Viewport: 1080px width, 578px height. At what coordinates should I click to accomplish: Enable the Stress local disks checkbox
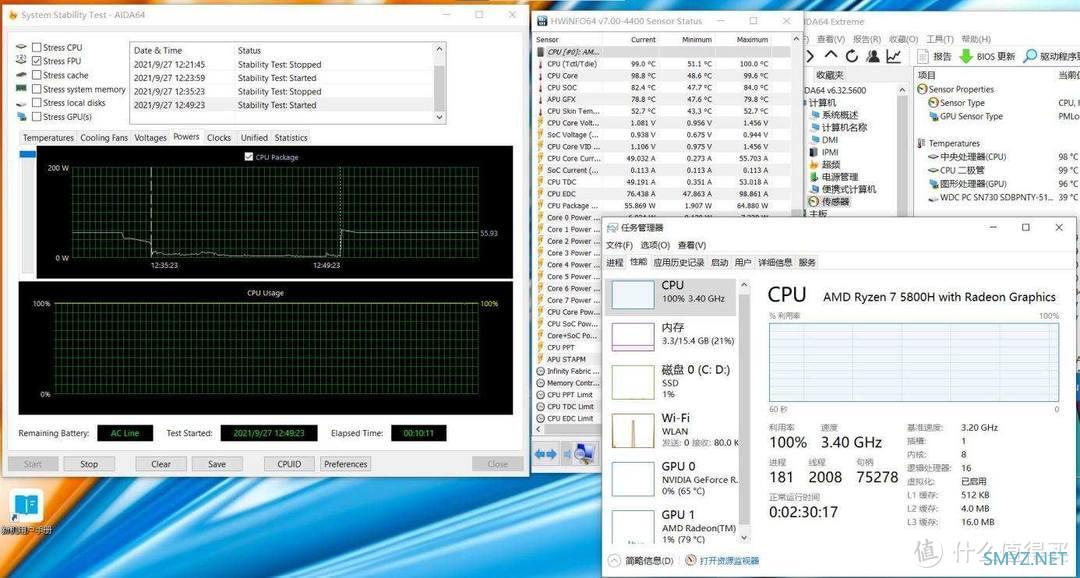point(37,103)
